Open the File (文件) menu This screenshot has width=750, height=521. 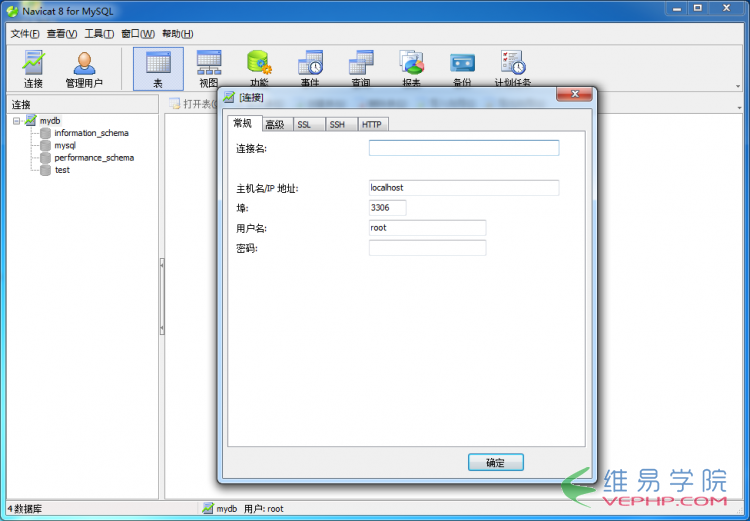(x=25, y=34)
